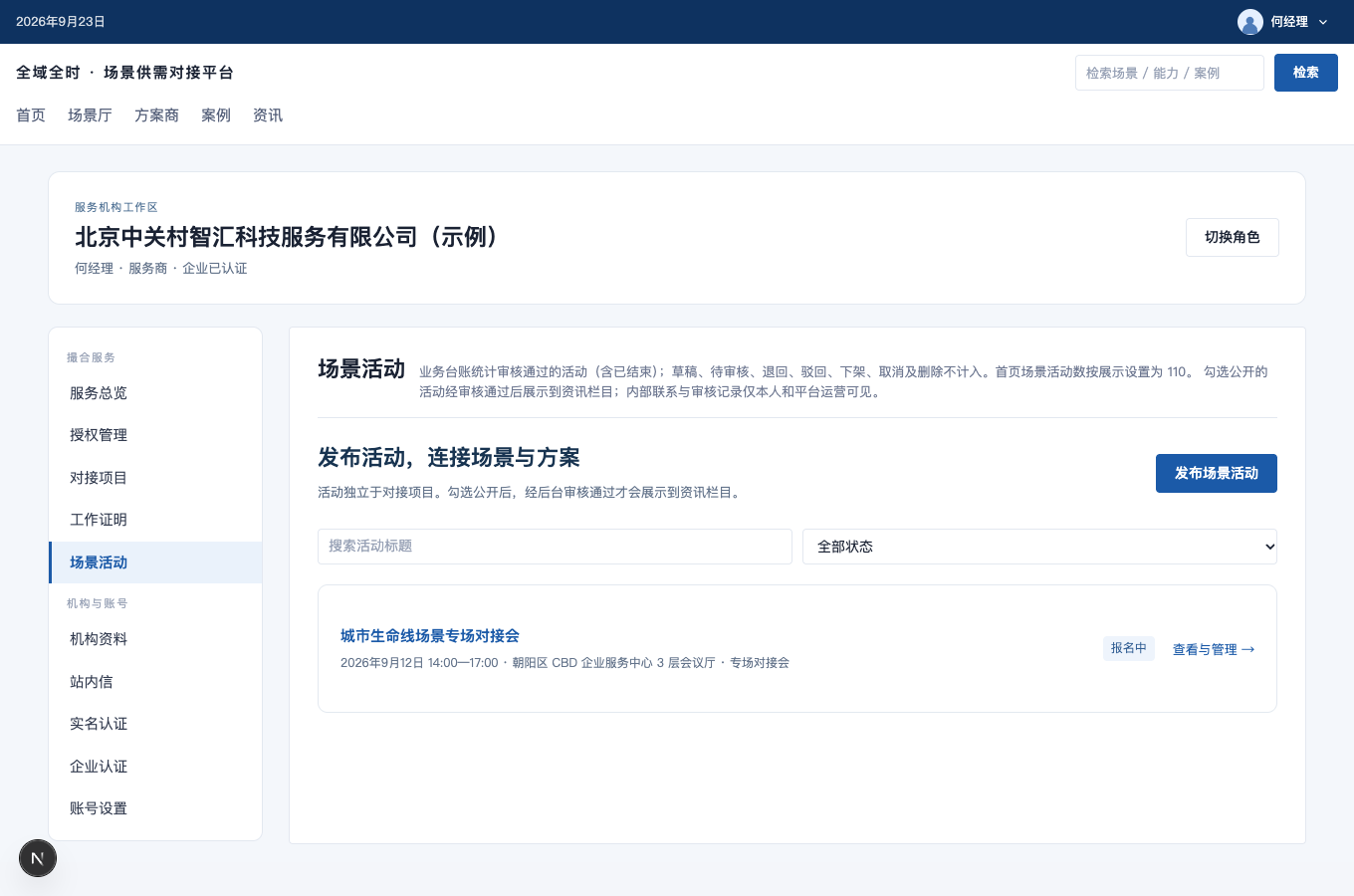
Task: Open the 资讯 nav item
Action: [x=268, y=115]
